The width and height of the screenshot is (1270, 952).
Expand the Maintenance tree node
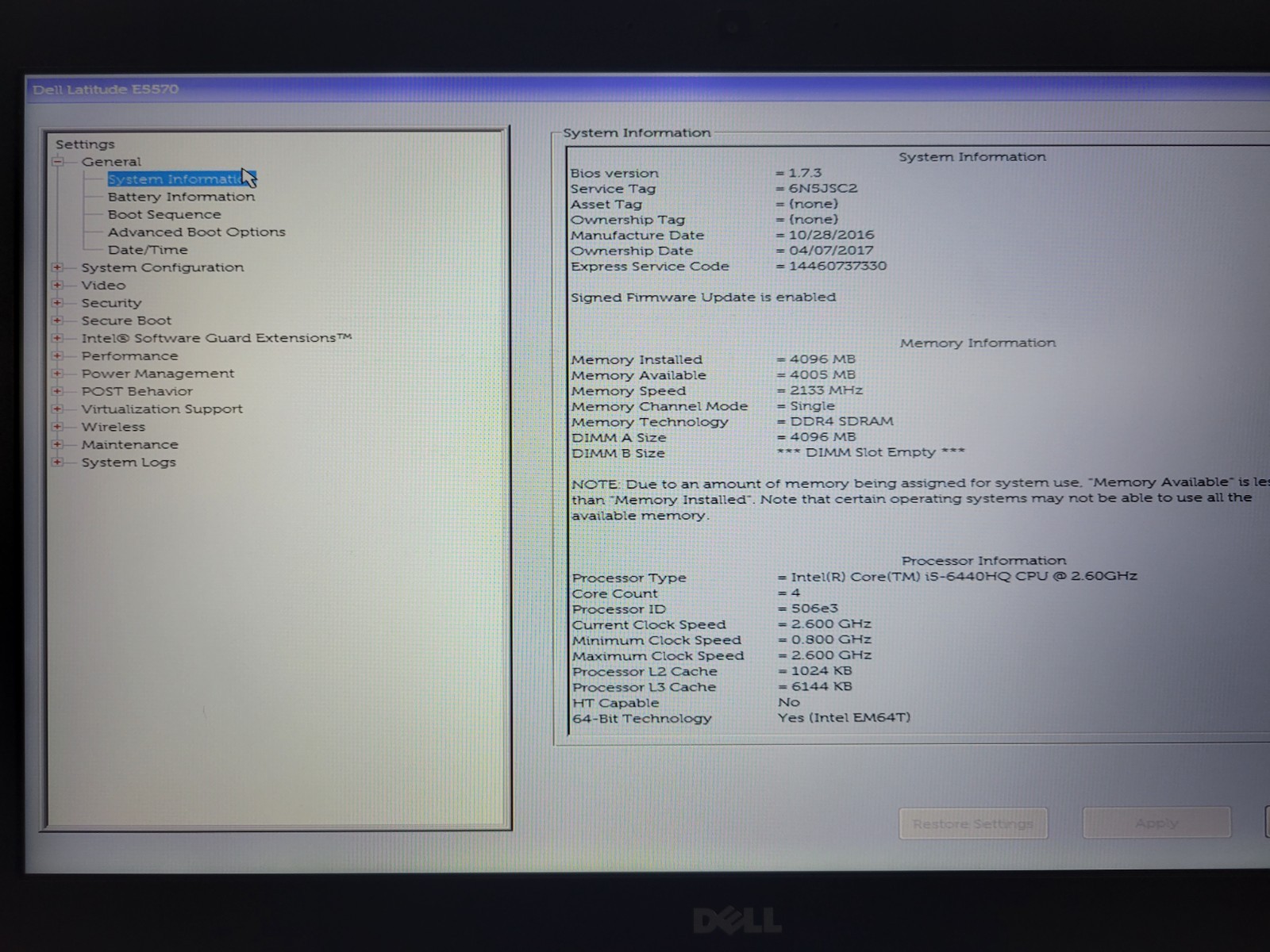click(x=58, y=444)
